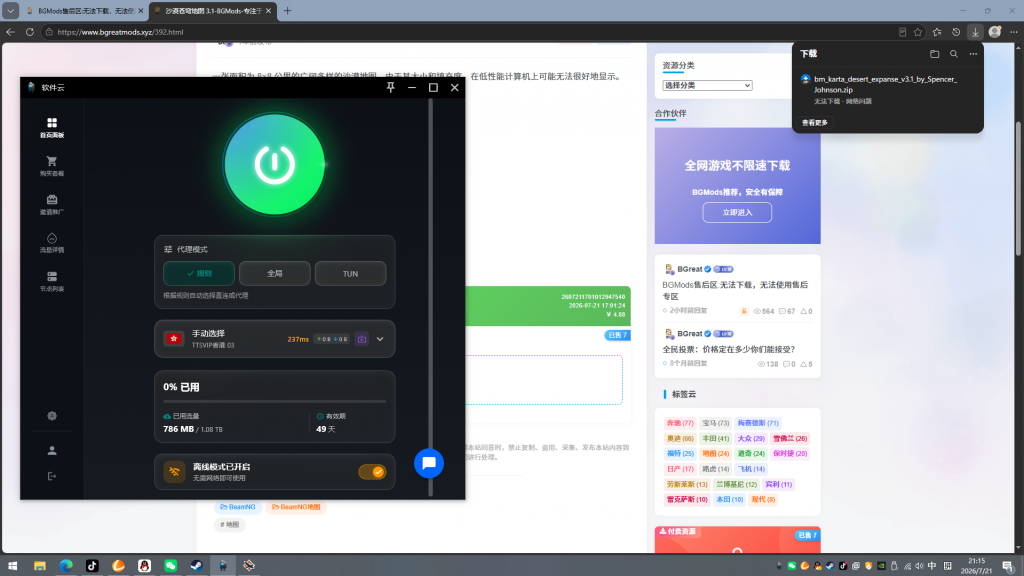
Task: Click the logout icon in the sidebar
Action: 52,476
